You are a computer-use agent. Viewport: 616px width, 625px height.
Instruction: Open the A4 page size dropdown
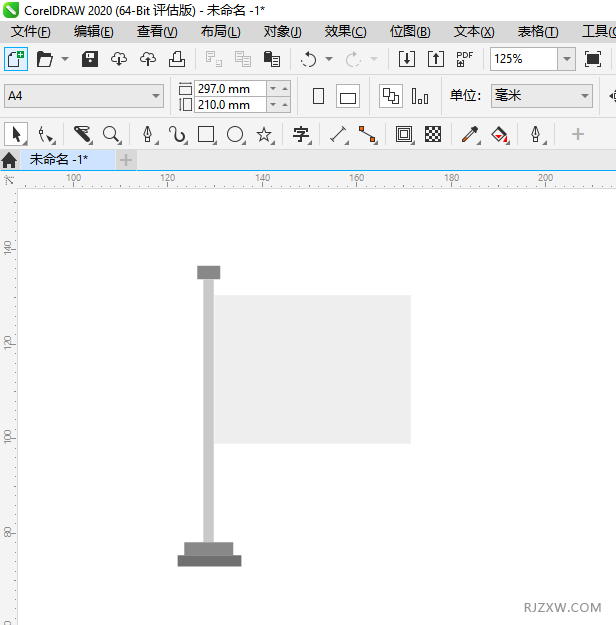pyautogui.click(x=84, y=96)
